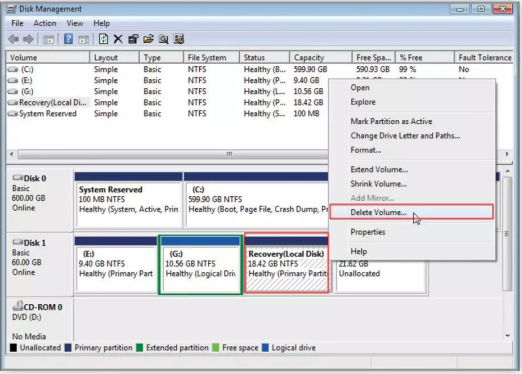Click the right arrow of horizontal scrollbar

pyautogui.click(x=507, y=154)
